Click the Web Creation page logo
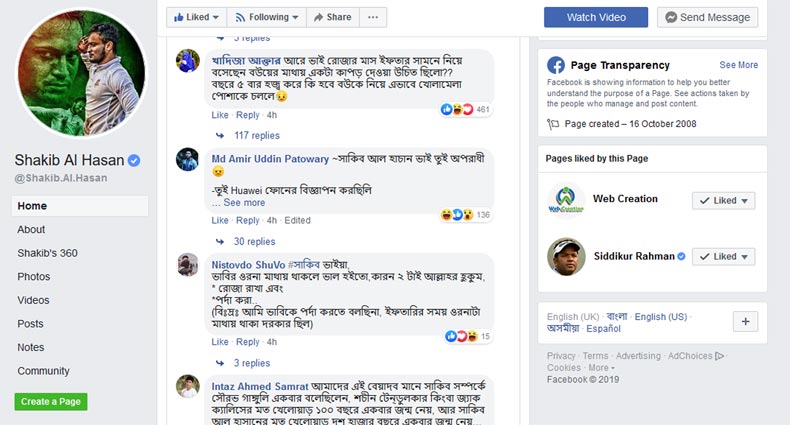790x425 pixels. (x=566, y=200)
